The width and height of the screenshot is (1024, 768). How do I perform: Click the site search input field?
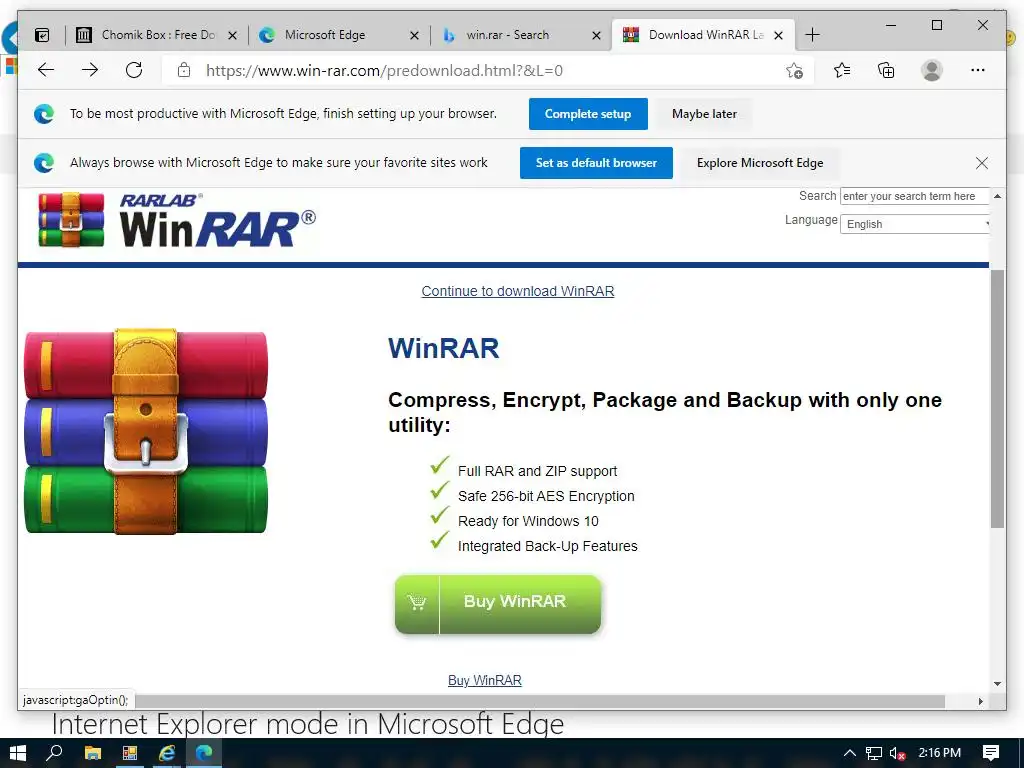coord(914,196)
